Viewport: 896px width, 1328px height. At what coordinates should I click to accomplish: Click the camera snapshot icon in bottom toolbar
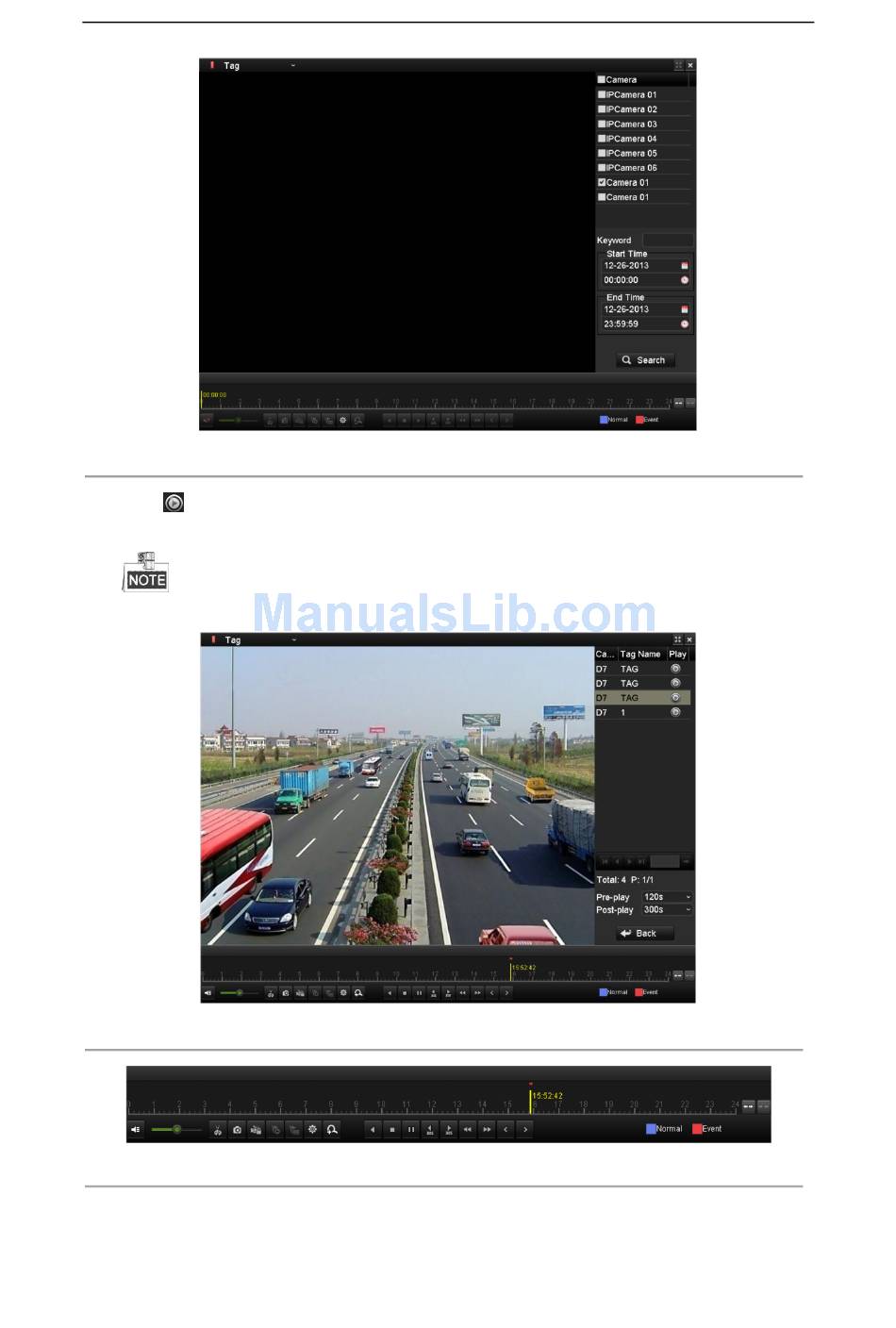[237, 1129]
